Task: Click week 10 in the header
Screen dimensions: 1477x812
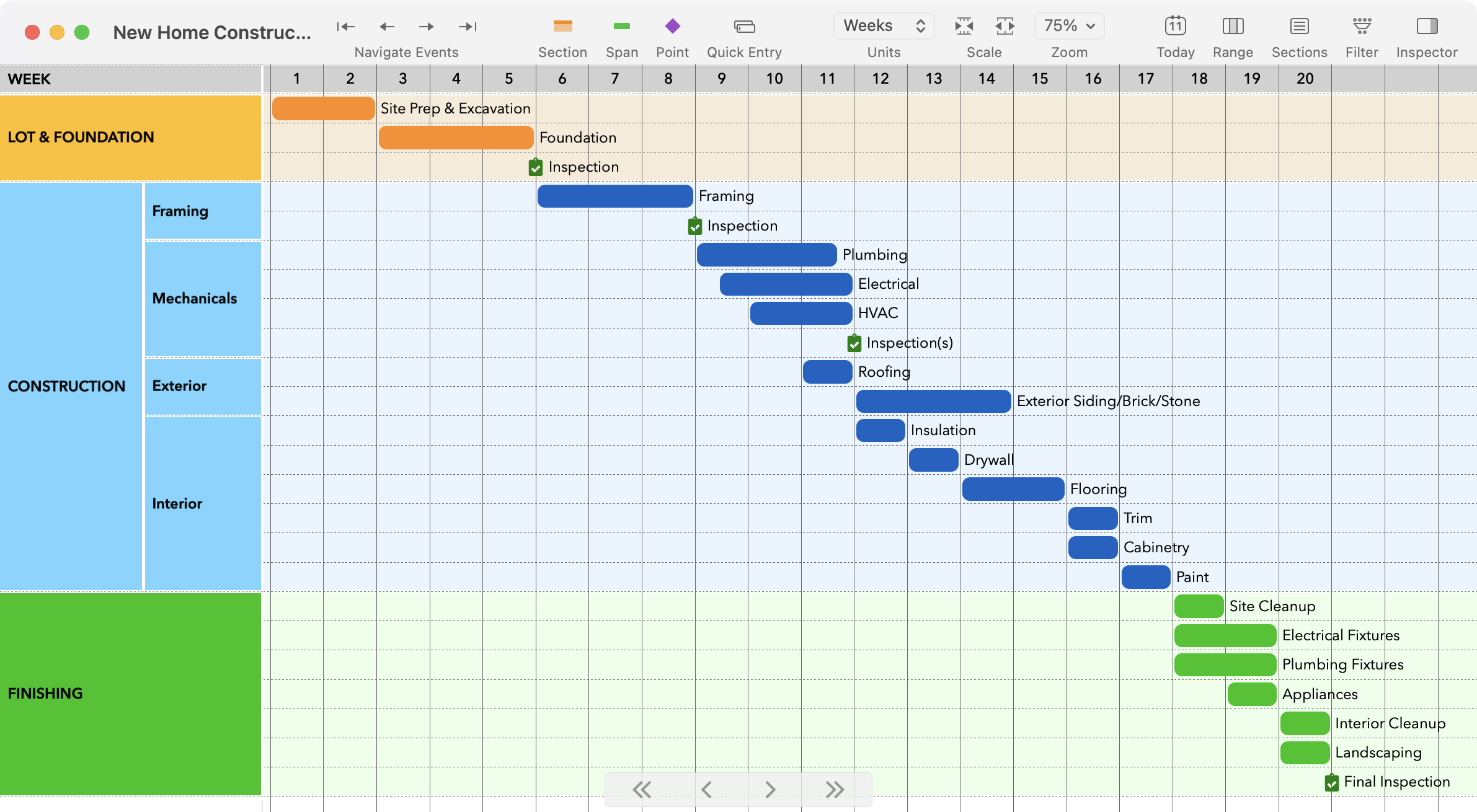Action: [x=774, y=79]
